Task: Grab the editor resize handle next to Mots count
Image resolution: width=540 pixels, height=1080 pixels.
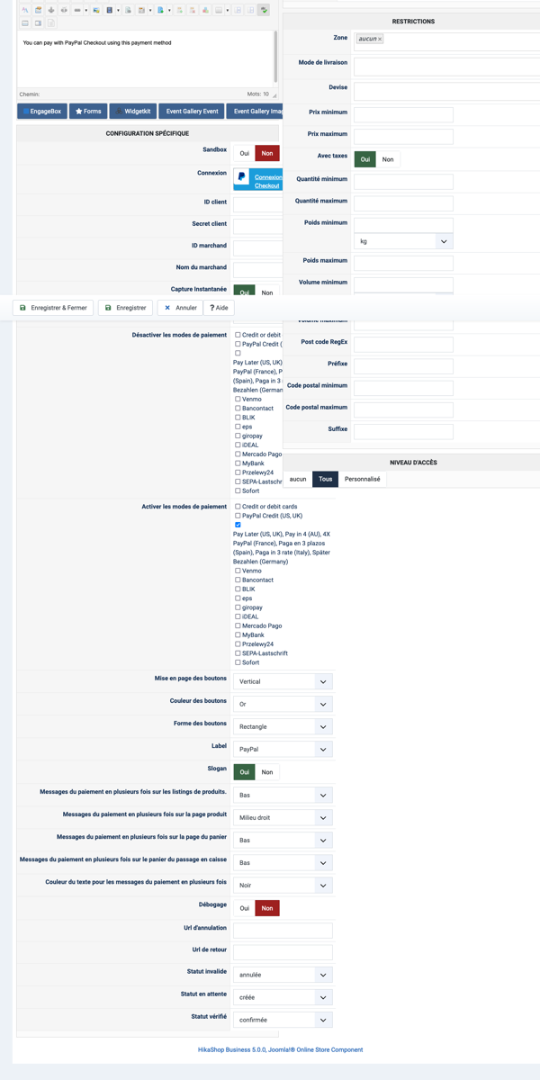Action: click(x=274, y=96)
